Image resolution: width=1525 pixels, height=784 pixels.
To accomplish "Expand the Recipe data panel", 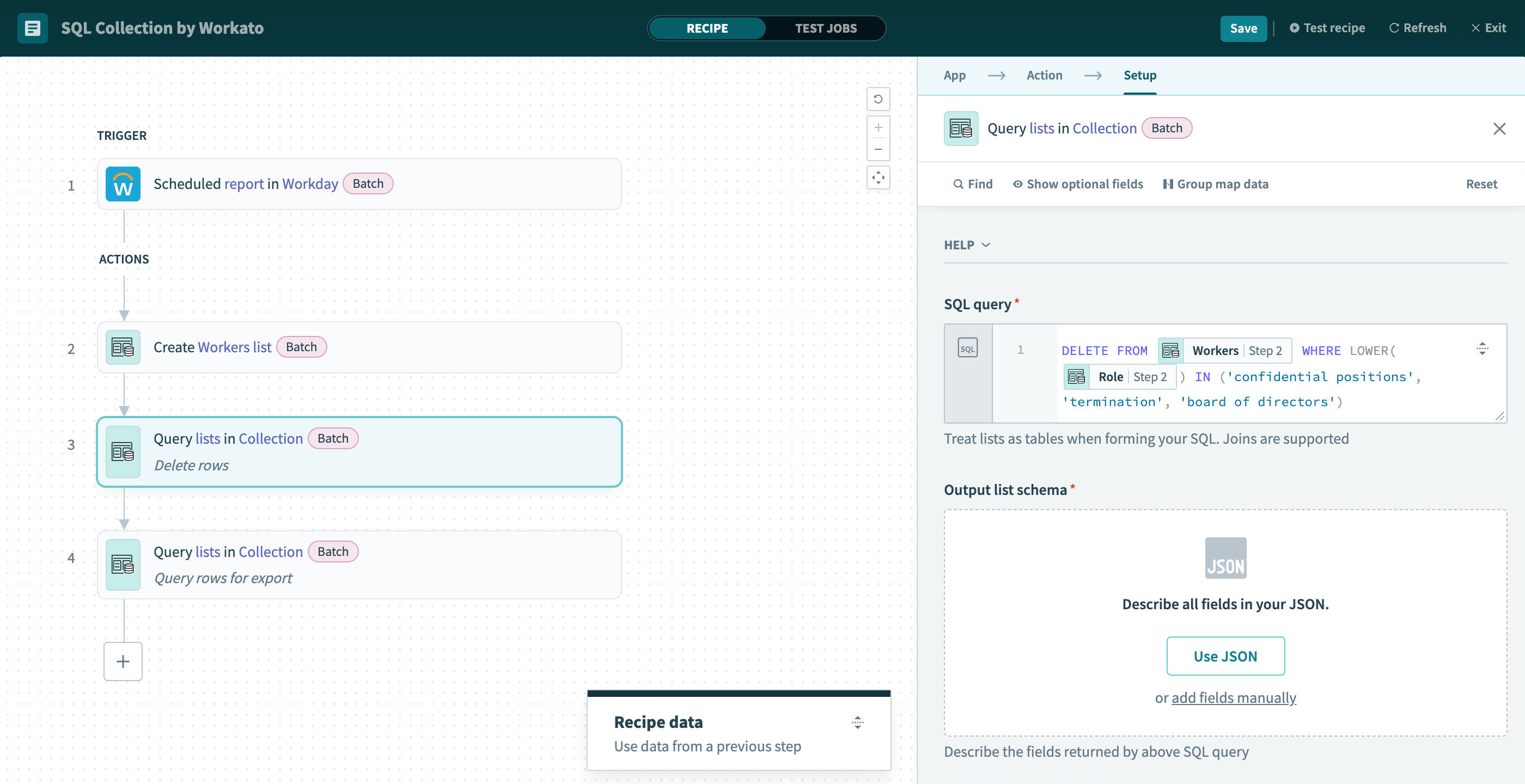I will (857, 722).
